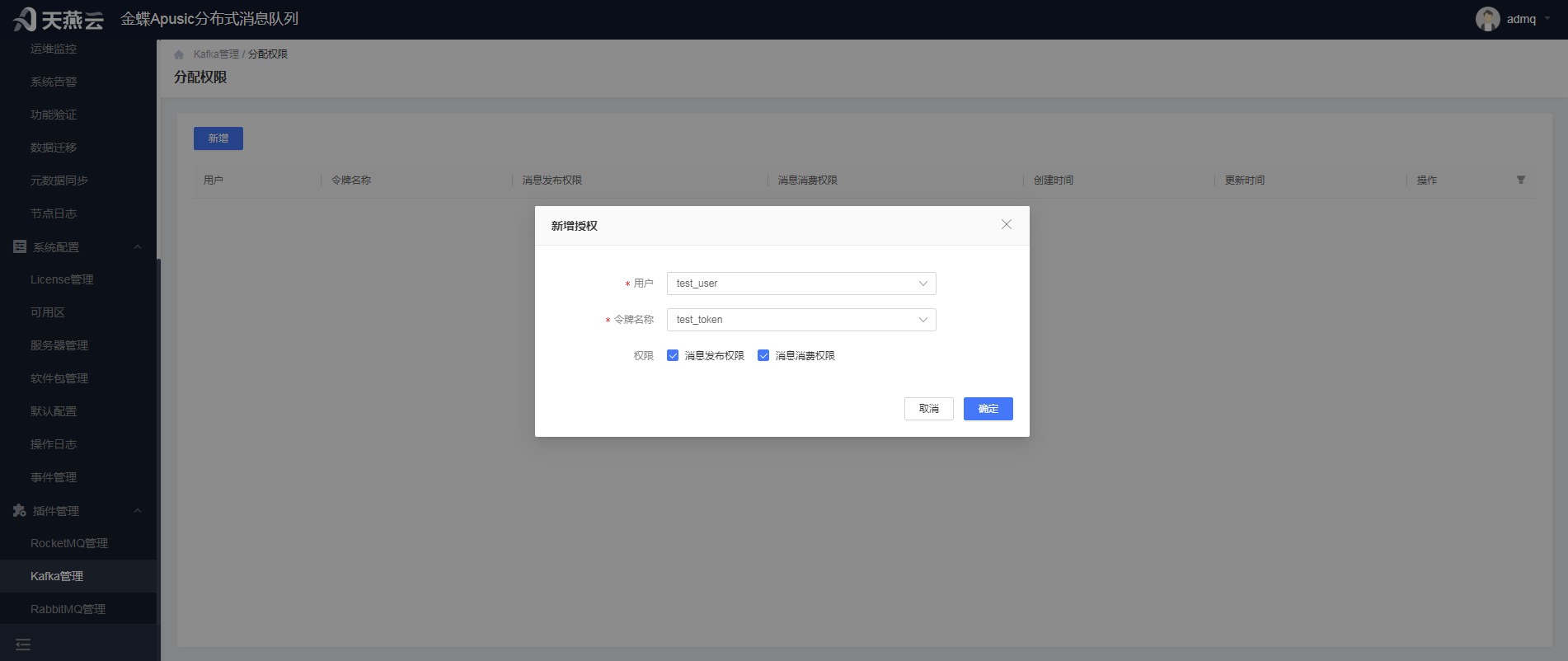Click the Kafka管理 breadcrumb link
The image size is (1568, 661).
coord(216,54)
